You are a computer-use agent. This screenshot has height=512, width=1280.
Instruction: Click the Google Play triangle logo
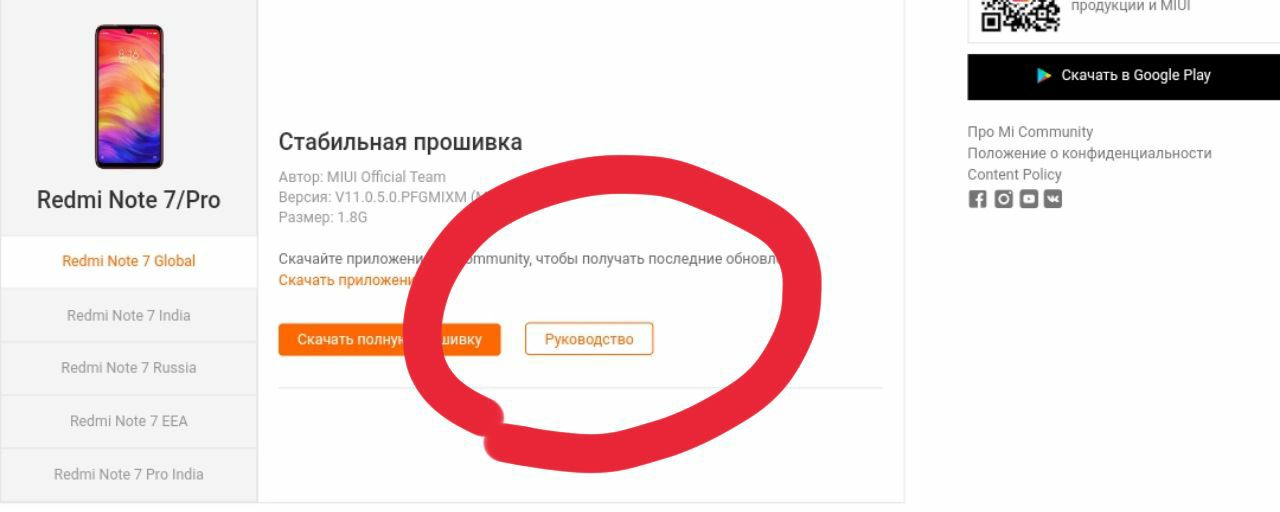click(x=1044, y=75)
